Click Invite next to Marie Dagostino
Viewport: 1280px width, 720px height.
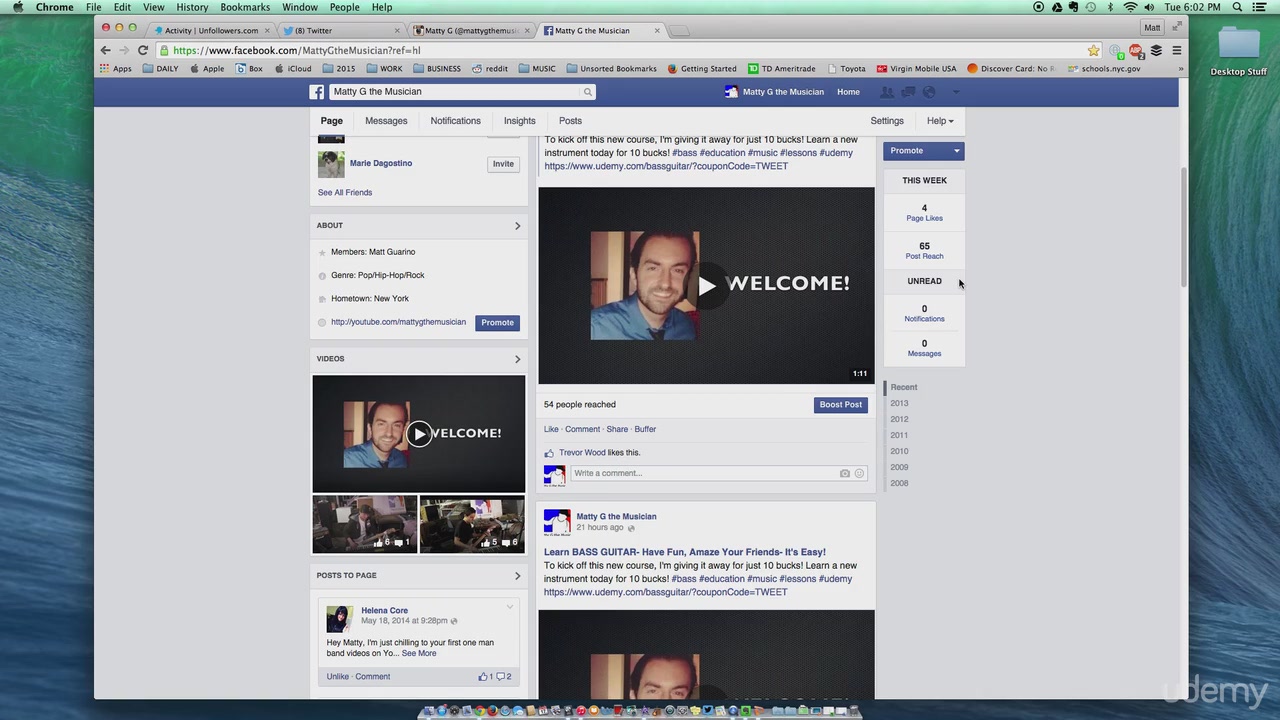pyautogui.click(x=503, y=164)
